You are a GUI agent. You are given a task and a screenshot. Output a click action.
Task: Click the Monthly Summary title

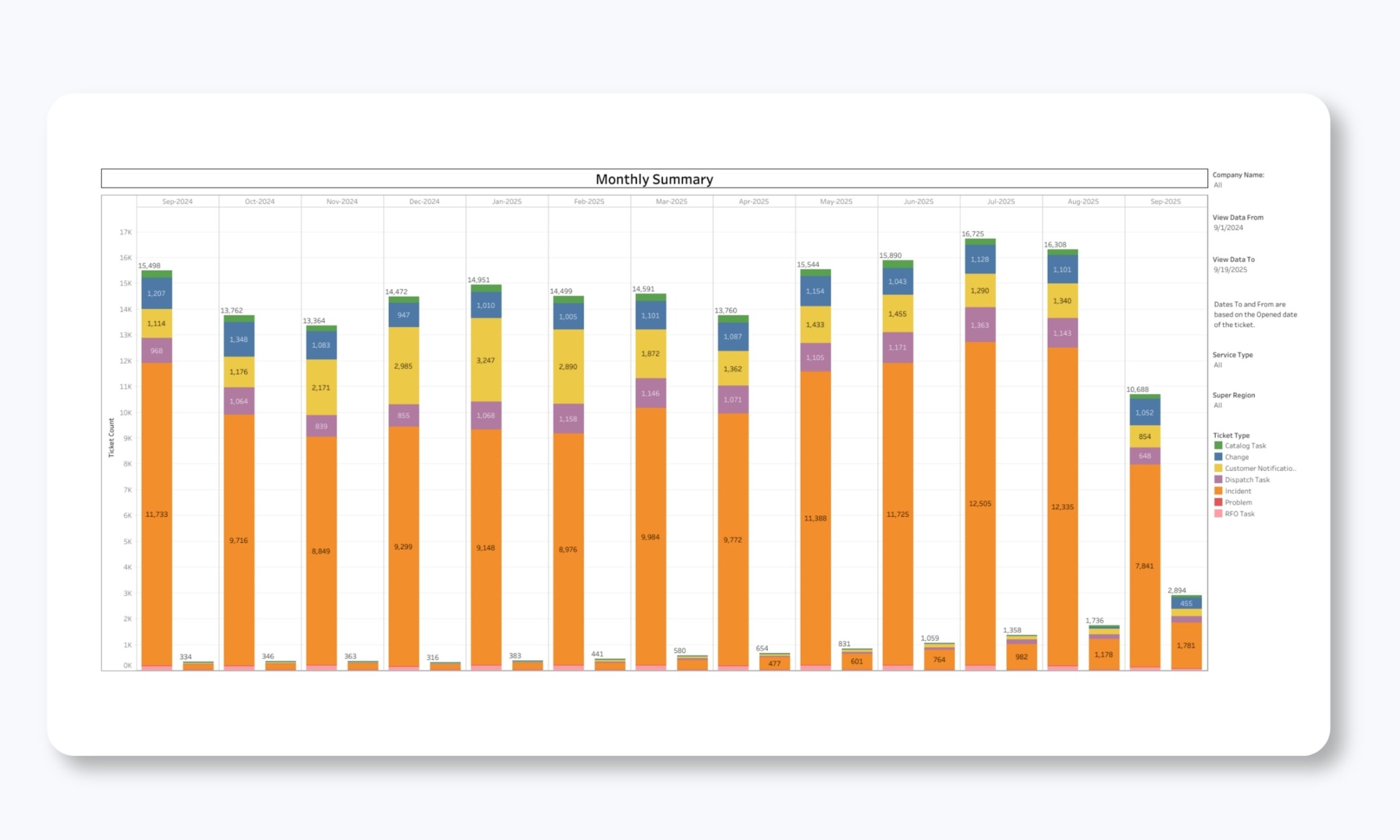click(654, 179)
